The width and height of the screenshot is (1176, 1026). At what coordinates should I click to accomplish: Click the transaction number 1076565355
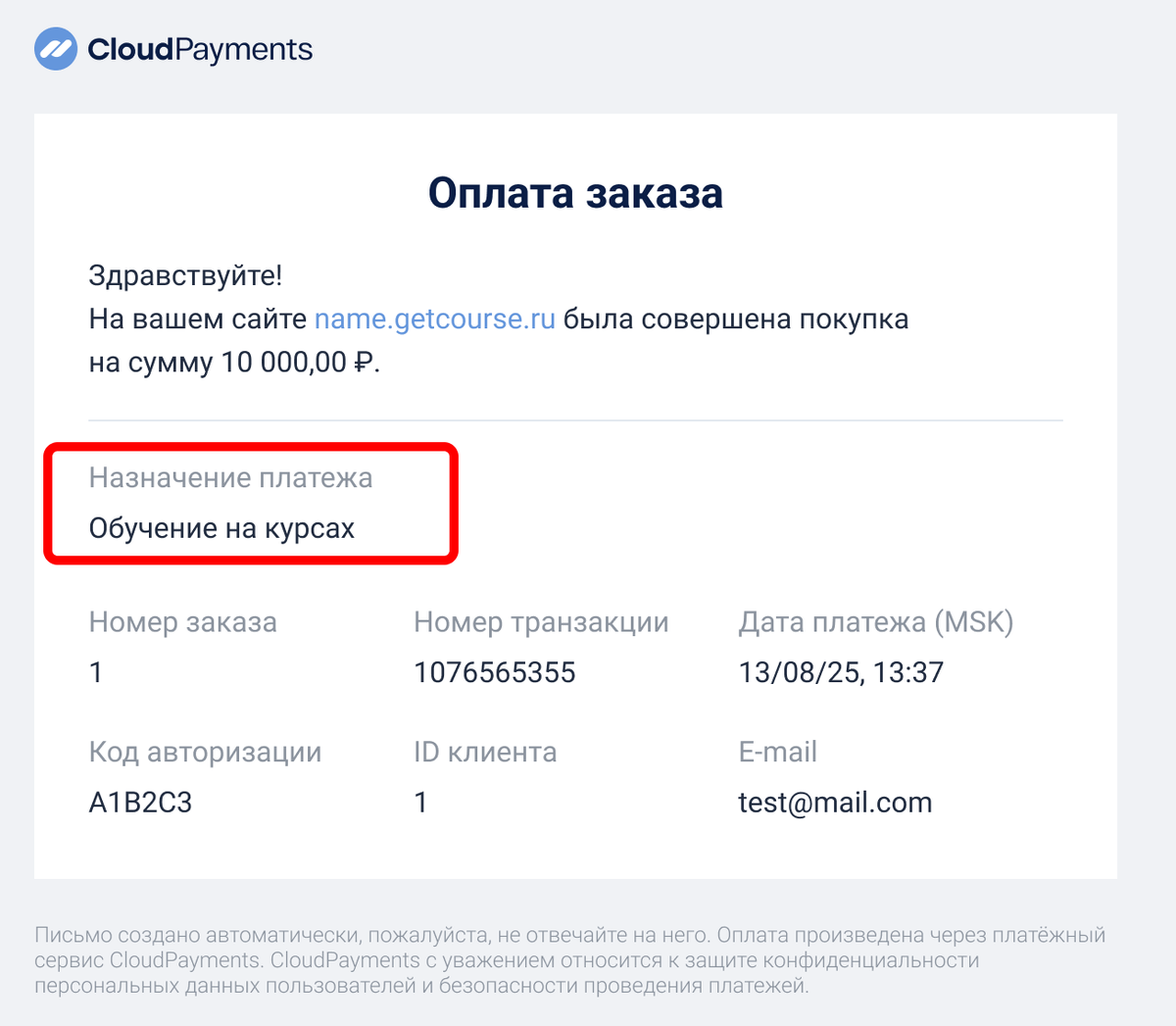click(495, 673)
